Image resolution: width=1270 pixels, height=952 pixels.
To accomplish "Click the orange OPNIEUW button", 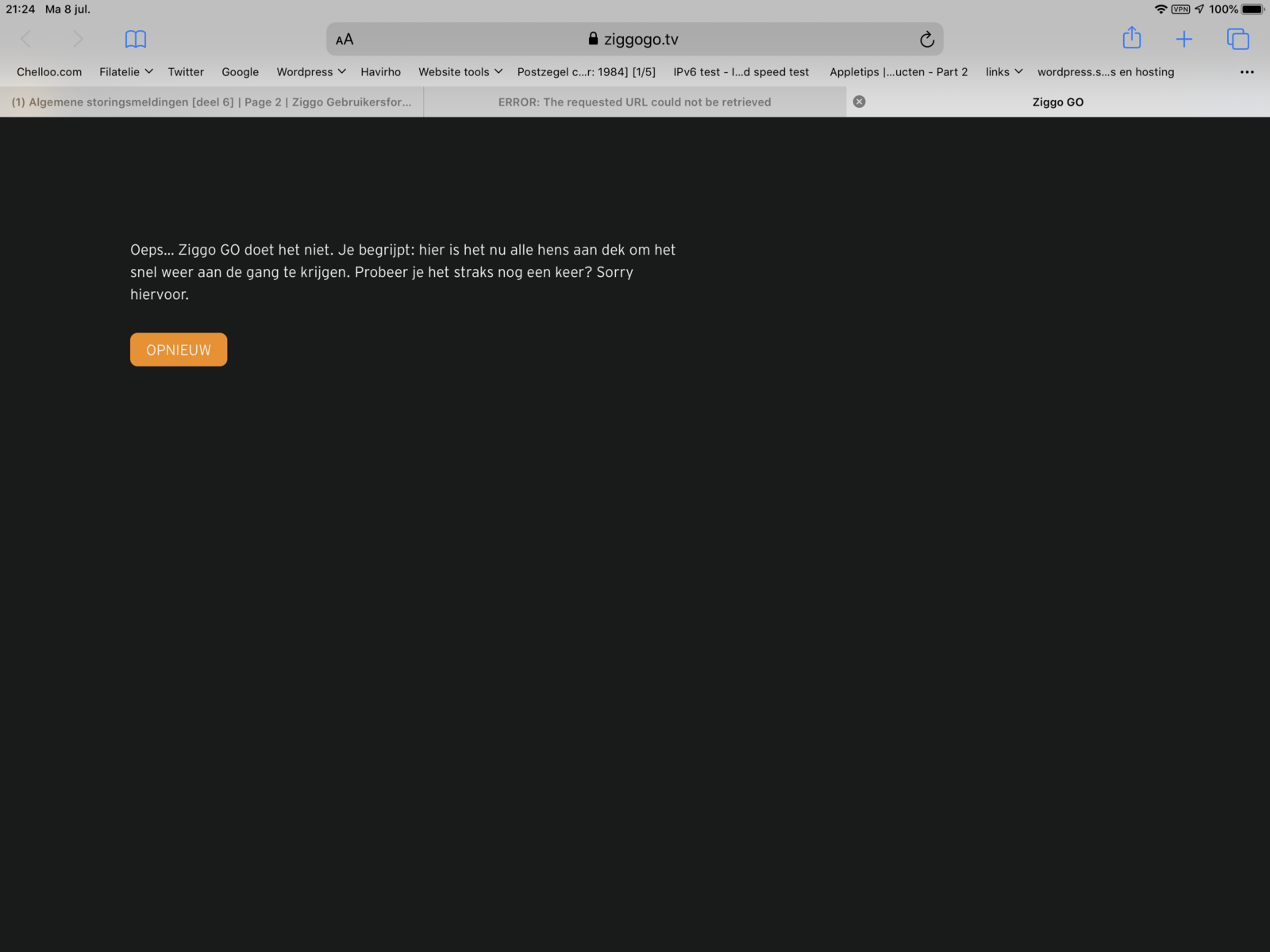I will pos(179,350).
